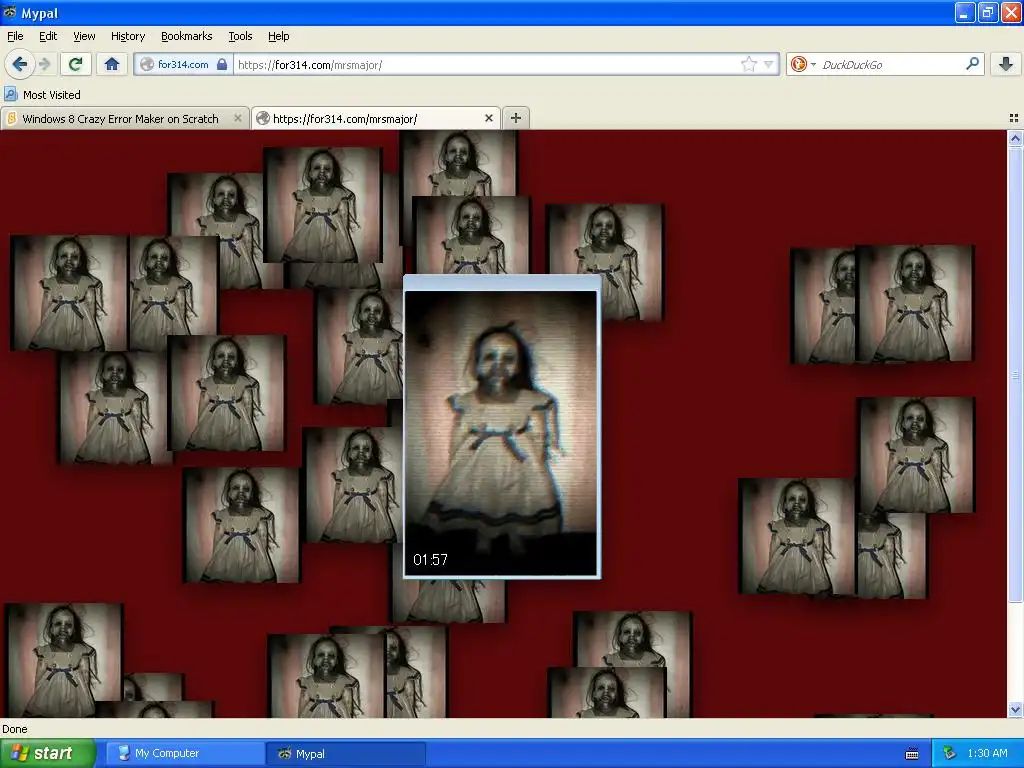1024x768 pixels.
Task: Click the 01:57 timer text
Action: [x=430, y=560]
